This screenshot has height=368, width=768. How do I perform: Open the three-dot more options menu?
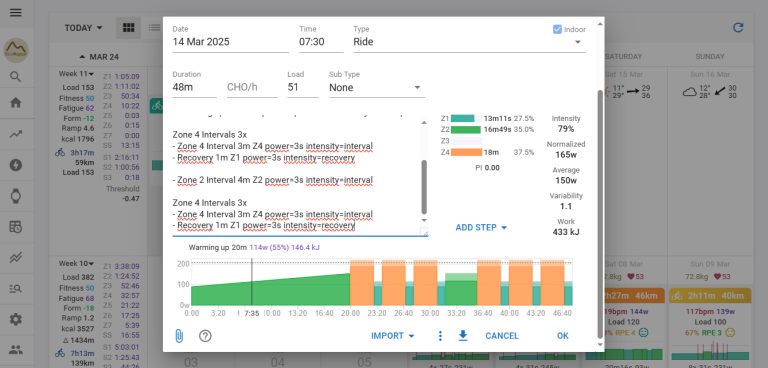(x=440, y=336)
